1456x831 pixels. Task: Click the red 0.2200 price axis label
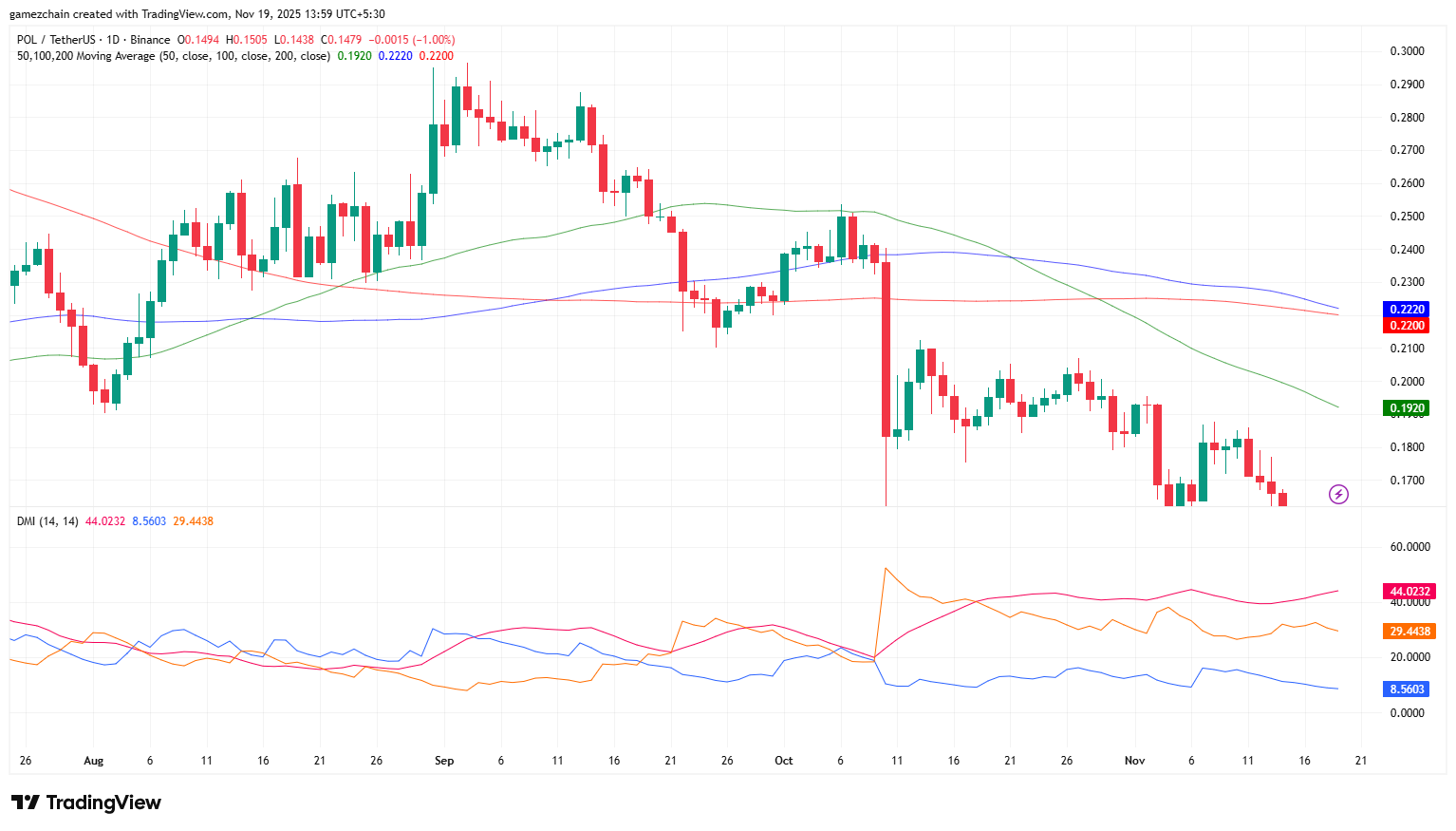[1407, 326]
